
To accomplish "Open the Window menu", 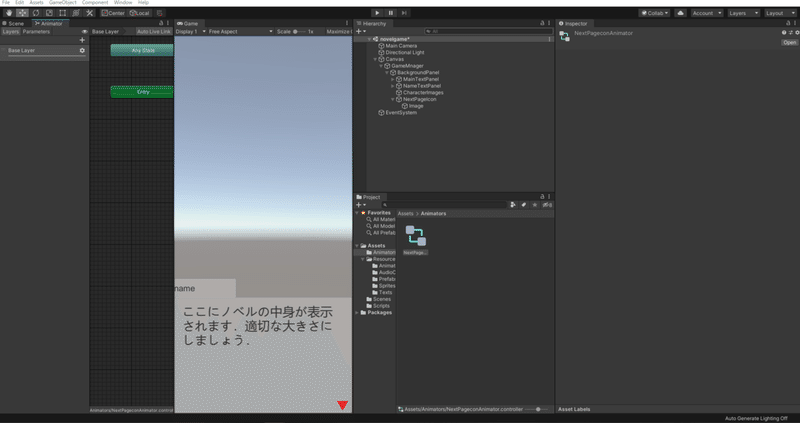I will [123, 3].
